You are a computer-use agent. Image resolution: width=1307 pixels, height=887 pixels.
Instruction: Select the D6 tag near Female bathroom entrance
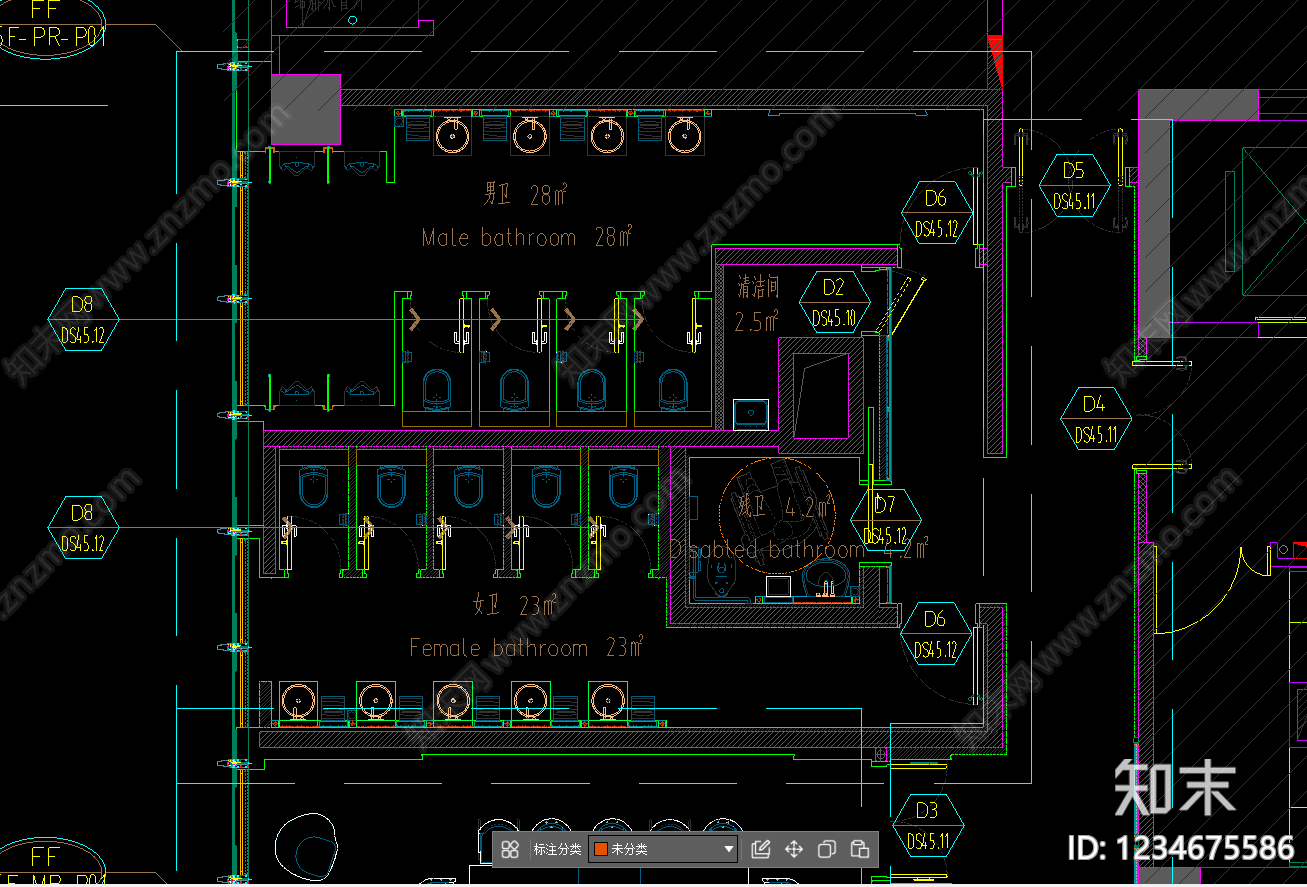[x=935, y=634]
